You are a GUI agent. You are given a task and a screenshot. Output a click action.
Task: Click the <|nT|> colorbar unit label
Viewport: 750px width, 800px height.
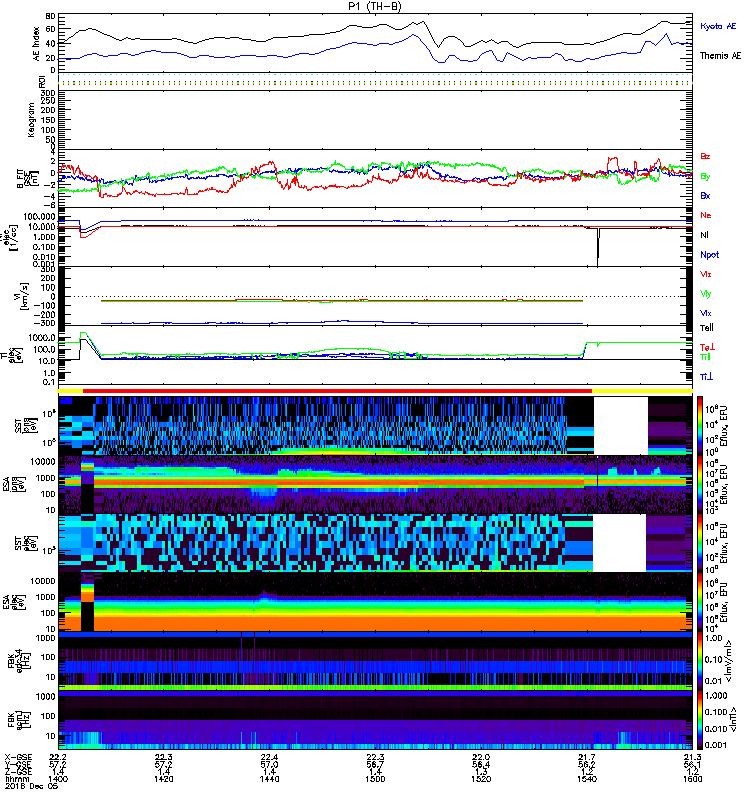733,719
